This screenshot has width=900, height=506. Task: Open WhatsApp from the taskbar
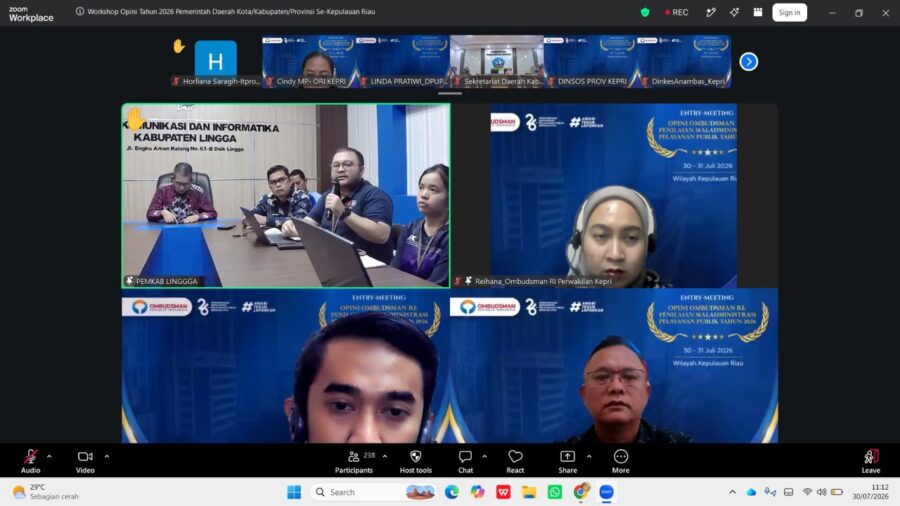tap(555, 492)
